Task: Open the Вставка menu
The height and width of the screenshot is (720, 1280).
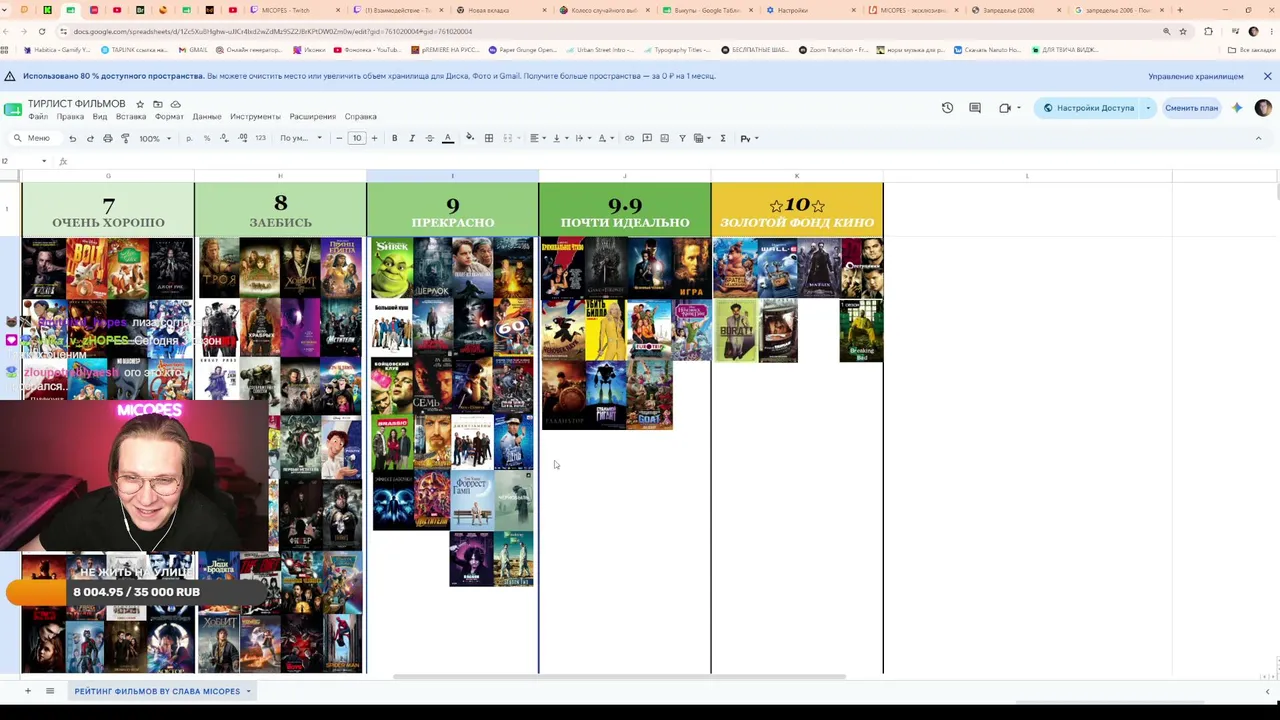Action: tap(131, 117)
